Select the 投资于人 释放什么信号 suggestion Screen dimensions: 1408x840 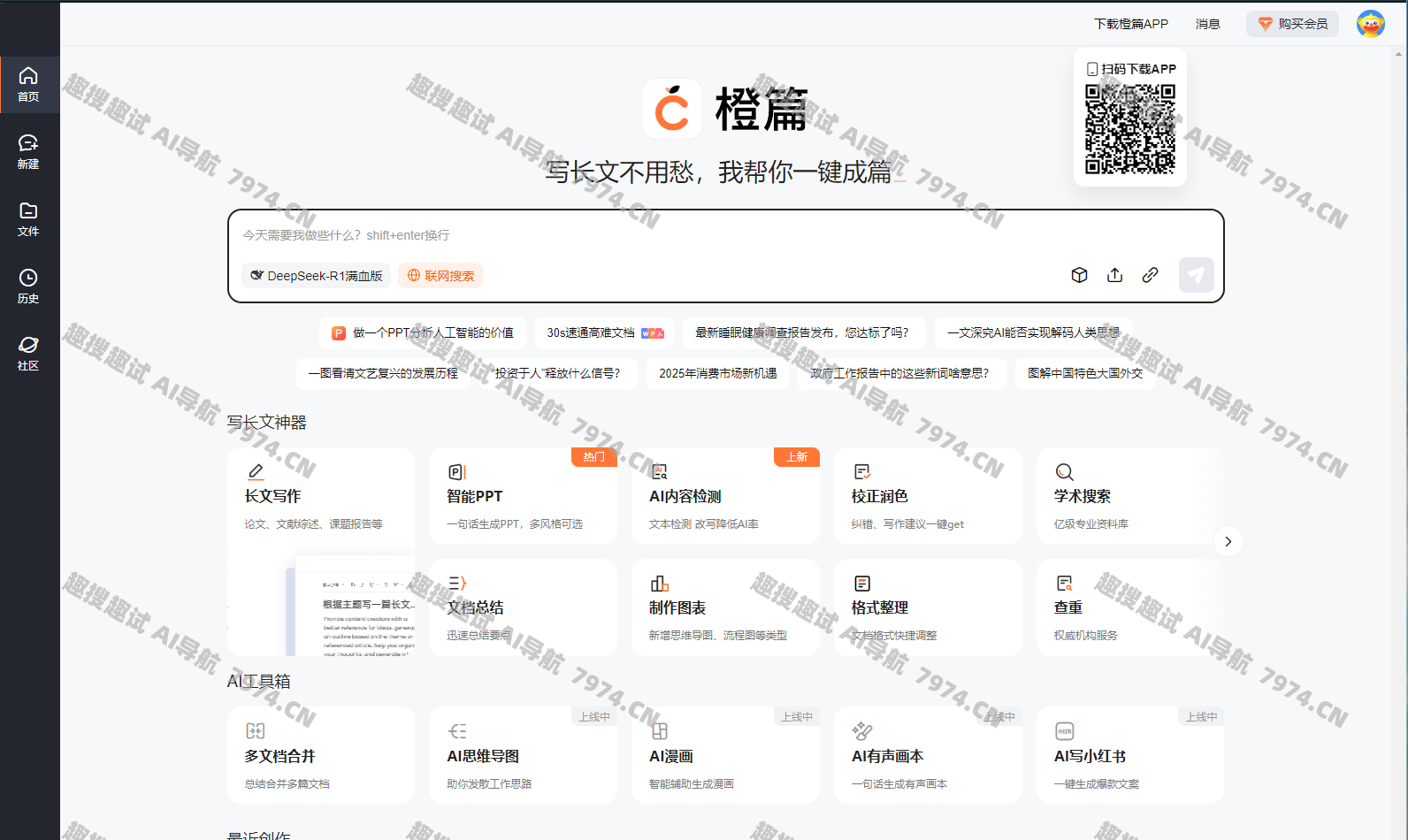pyautogui.click(x=558, y=373)
